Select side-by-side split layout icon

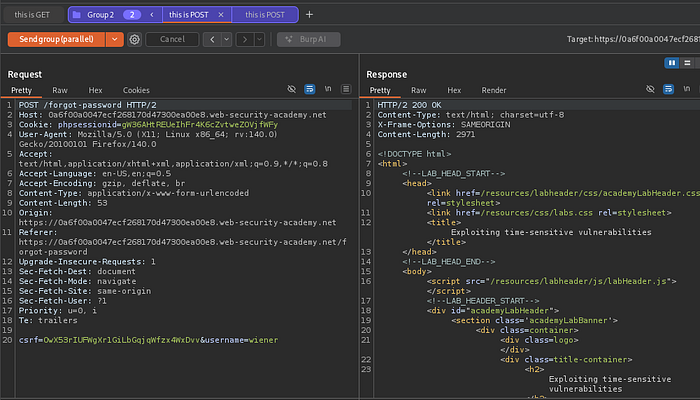[672, 63]
